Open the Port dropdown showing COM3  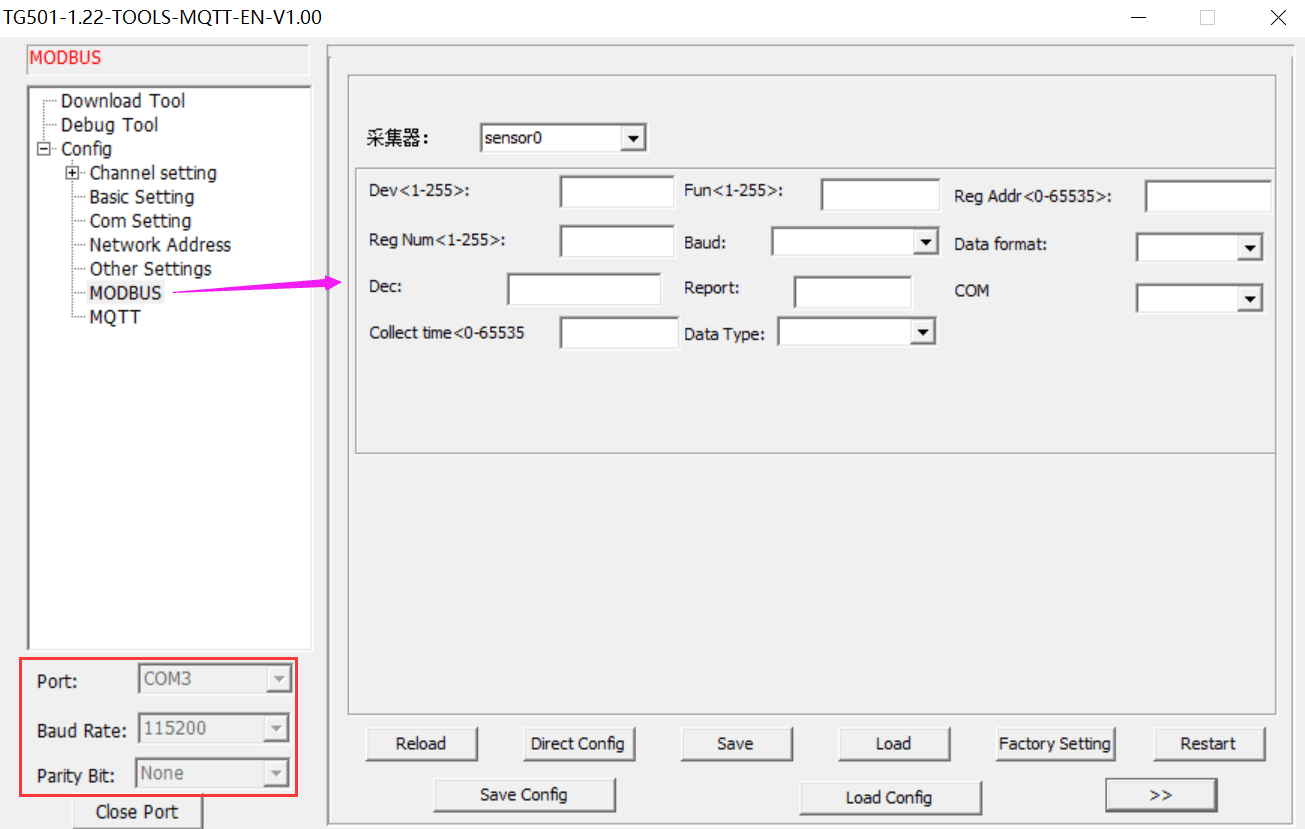279,678
